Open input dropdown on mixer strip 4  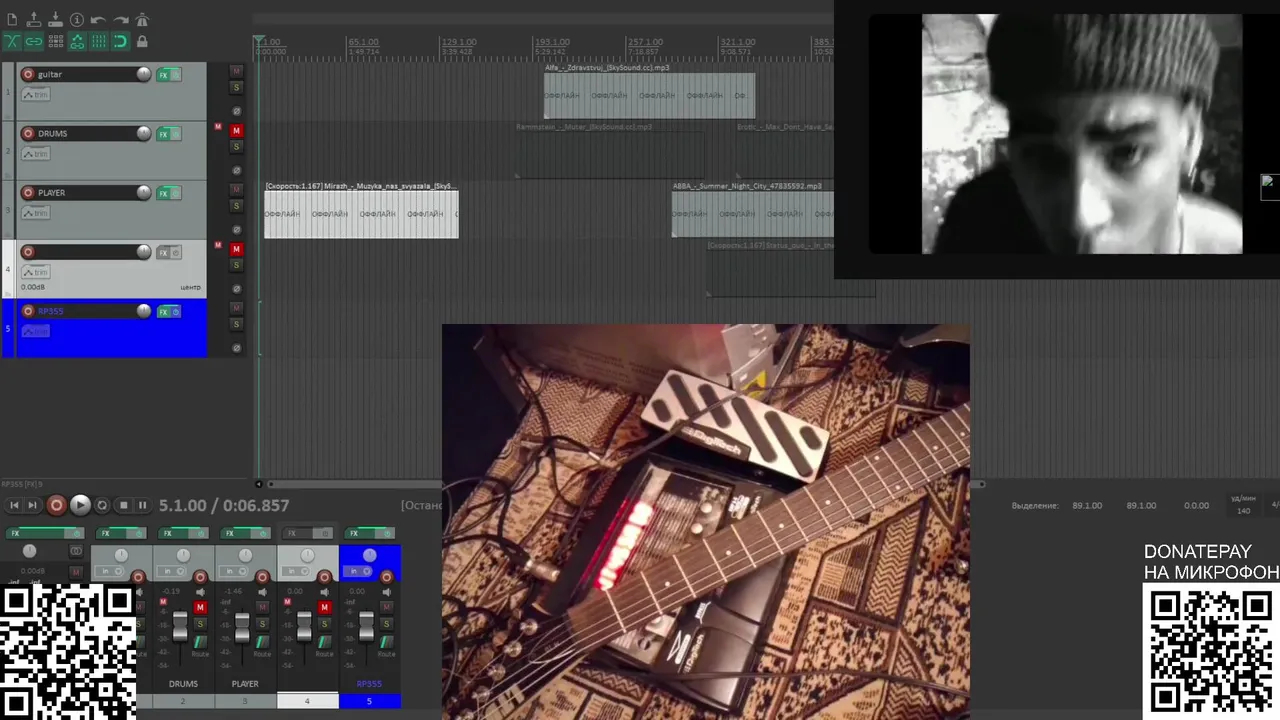(296, 571)
